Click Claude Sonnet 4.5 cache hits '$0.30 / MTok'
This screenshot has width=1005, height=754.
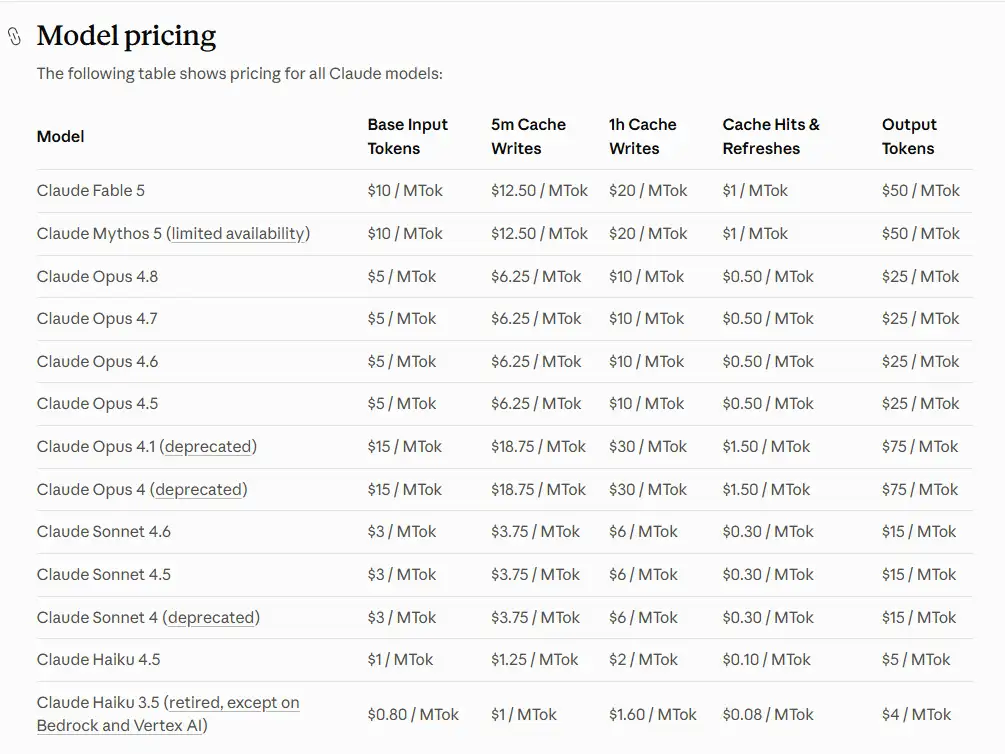click(768, 575)
